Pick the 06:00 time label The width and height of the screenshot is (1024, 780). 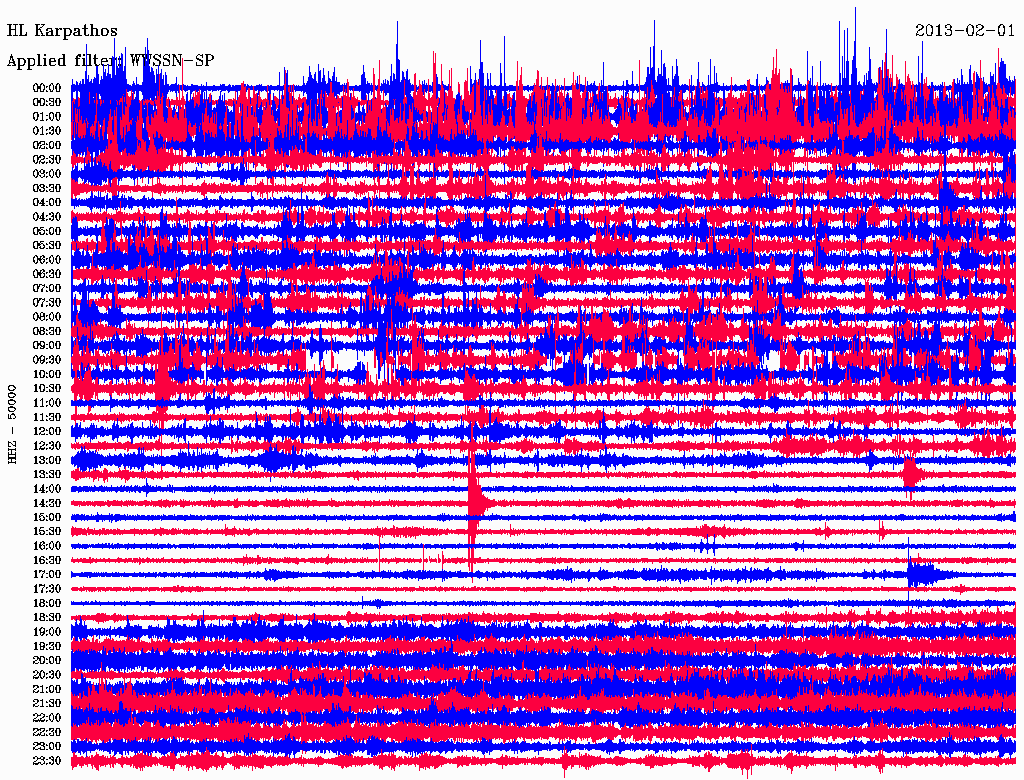pos(47,260)
